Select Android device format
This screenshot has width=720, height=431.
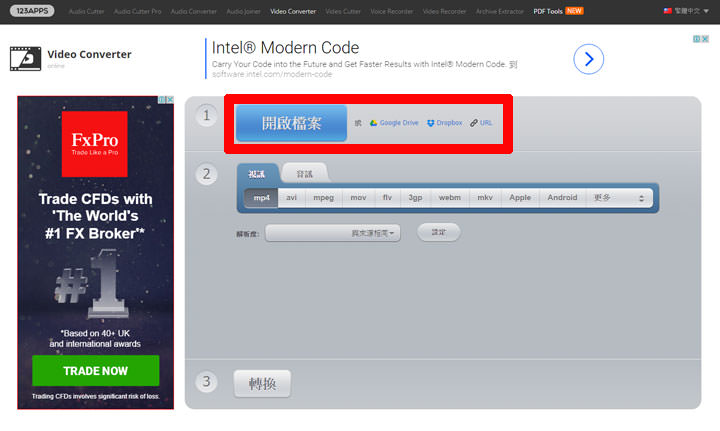tap(562, 198)
